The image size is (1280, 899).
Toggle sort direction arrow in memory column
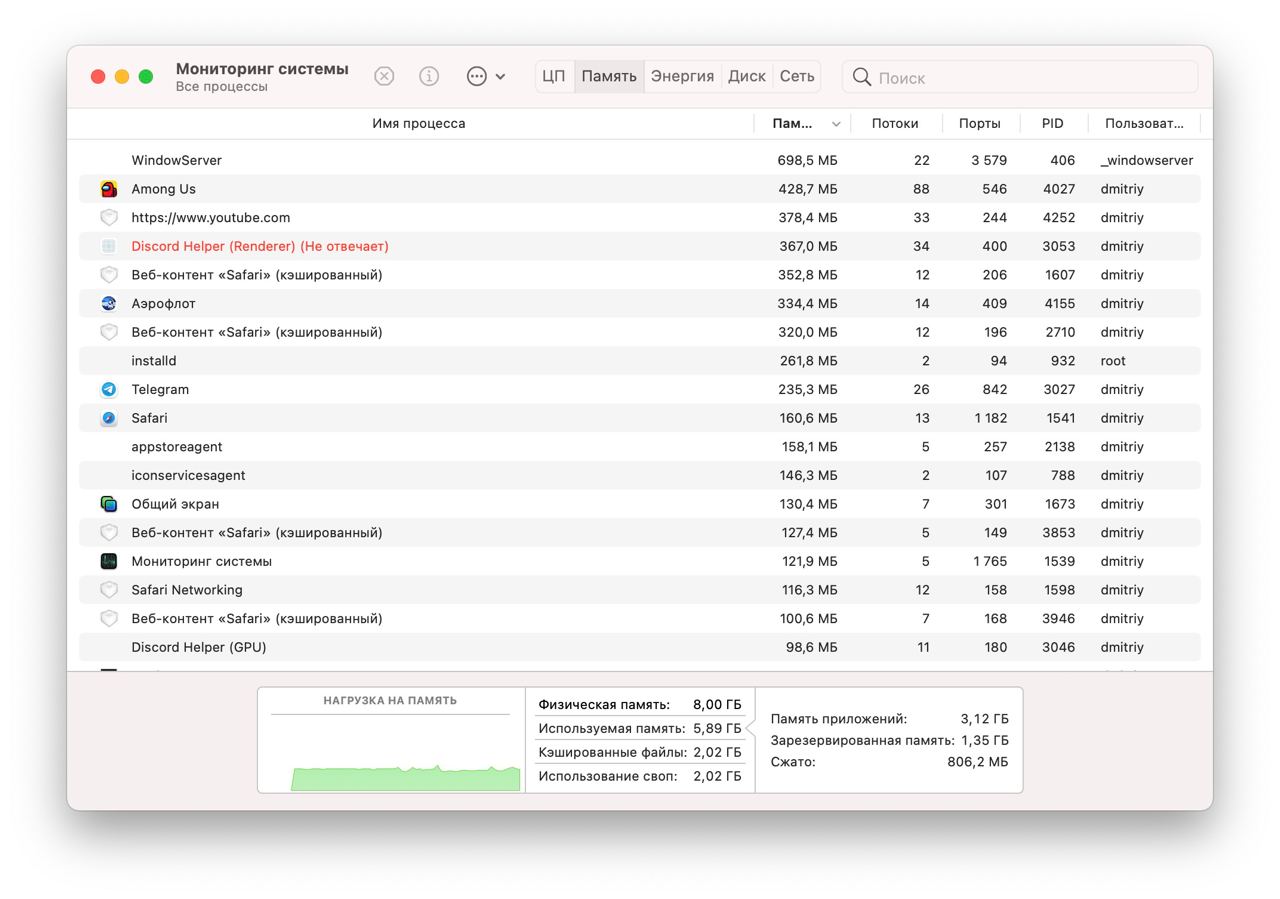pos(836,124)
